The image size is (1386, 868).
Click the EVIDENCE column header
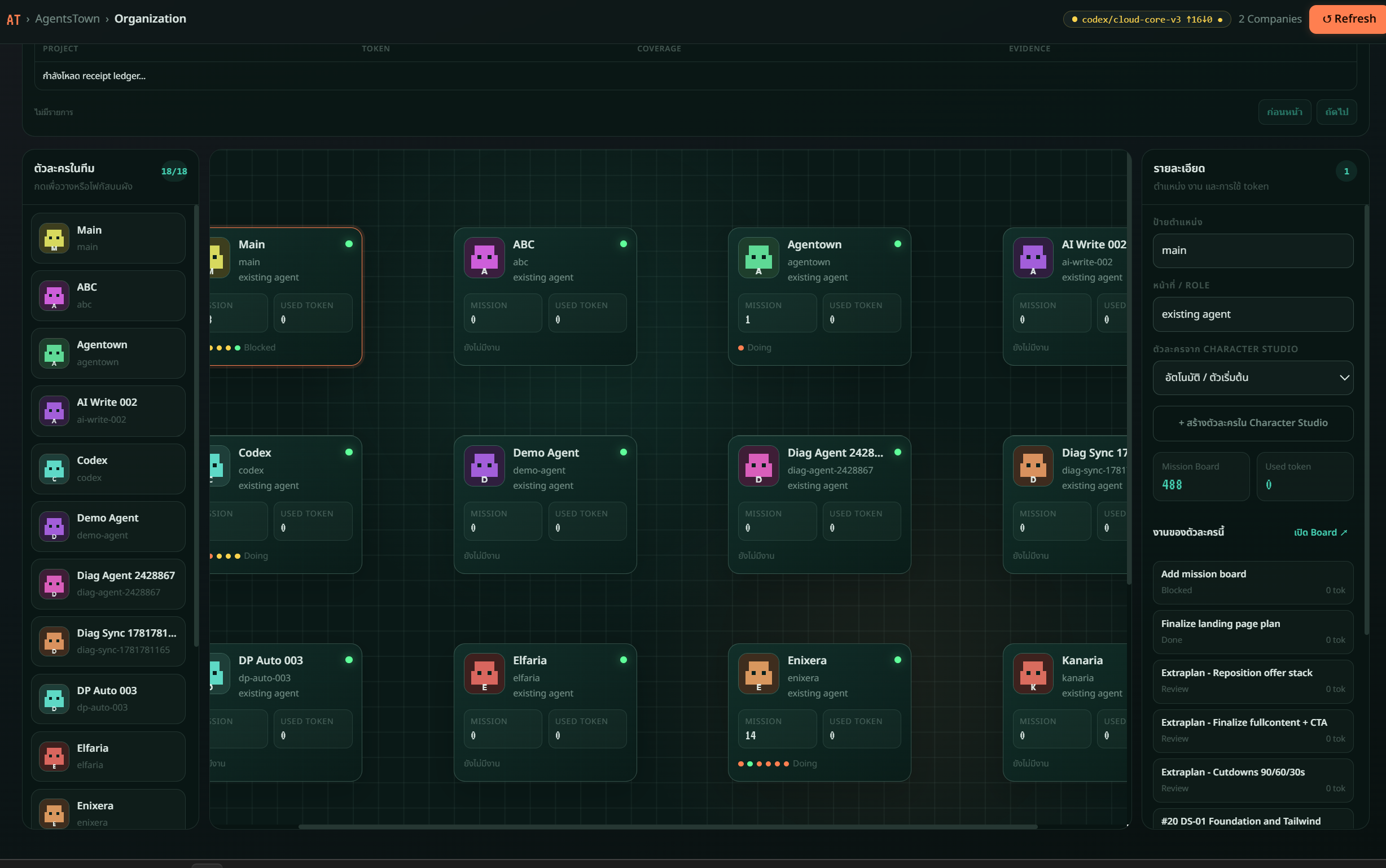click(x=1029, y=49)
